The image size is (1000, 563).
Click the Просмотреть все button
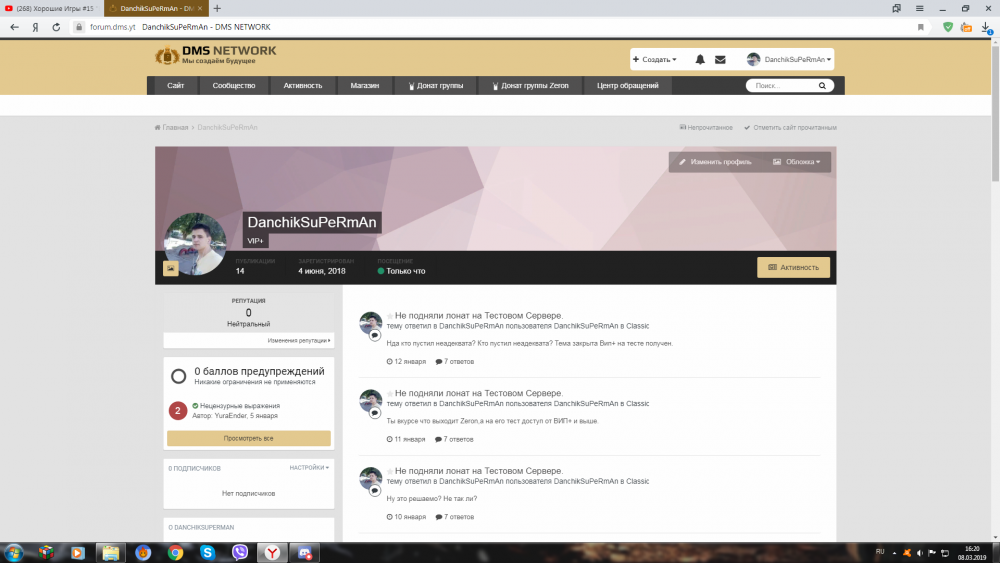pos(248,438)
